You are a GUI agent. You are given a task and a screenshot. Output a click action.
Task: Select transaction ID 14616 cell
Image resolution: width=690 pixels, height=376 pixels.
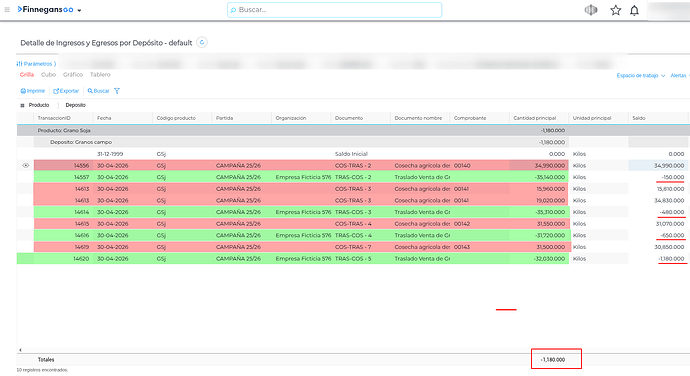point(63,236)
